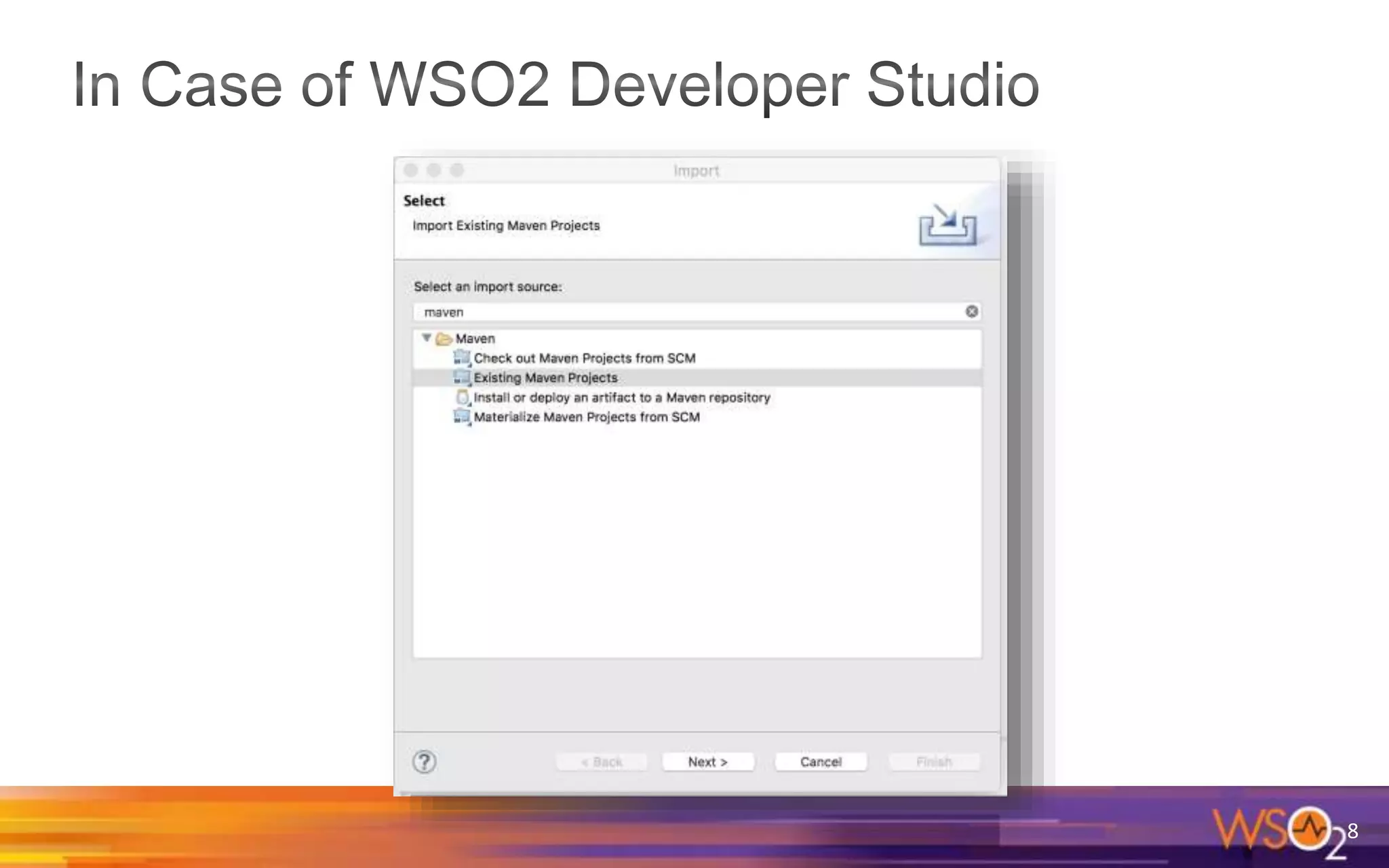The image size is (1389, 868).
Task: Select Install or deploy an artifact entry
Action: point(621,397)
